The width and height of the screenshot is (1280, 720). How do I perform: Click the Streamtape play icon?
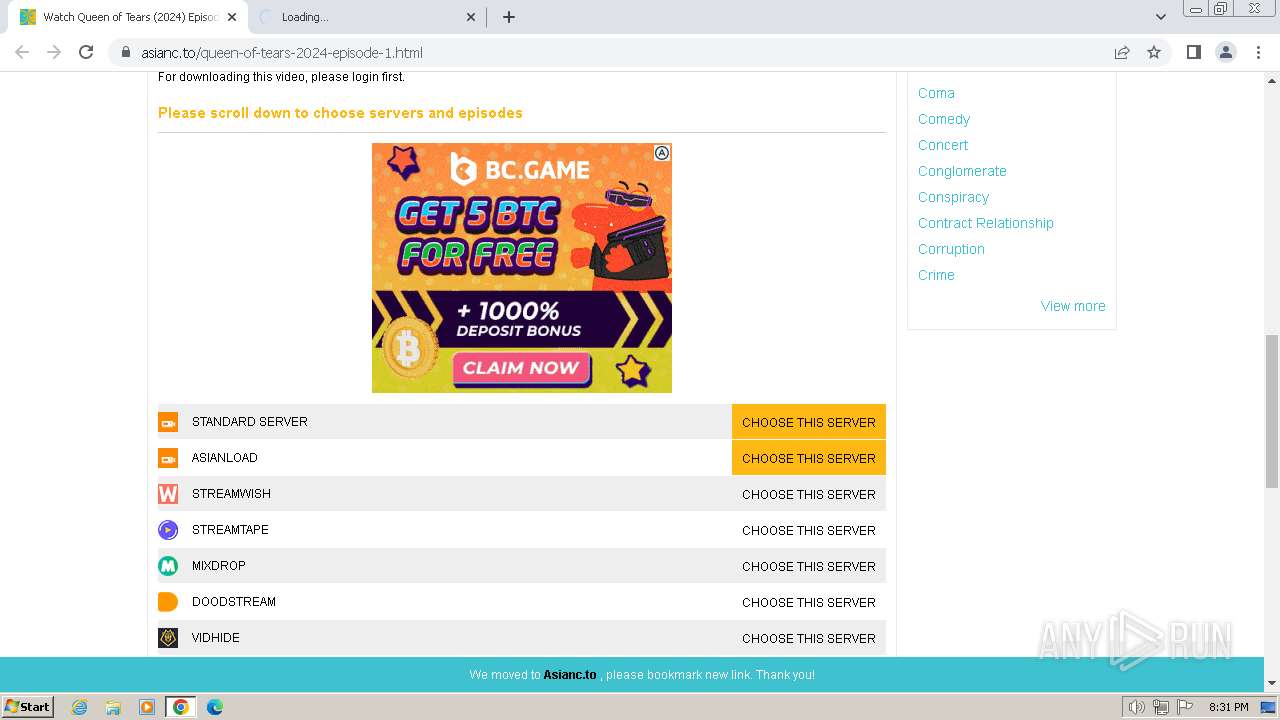tap(168, 530)
